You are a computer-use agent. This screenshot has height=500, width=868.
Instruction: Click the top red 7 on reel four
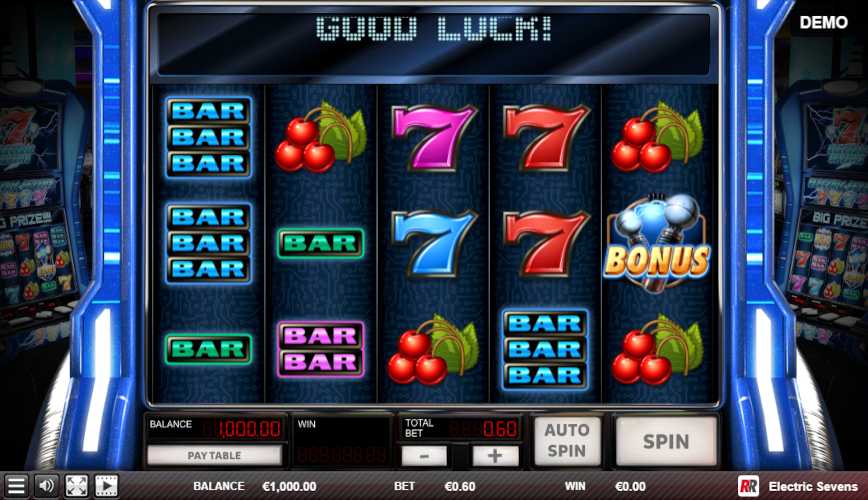(x=546, y=137)
